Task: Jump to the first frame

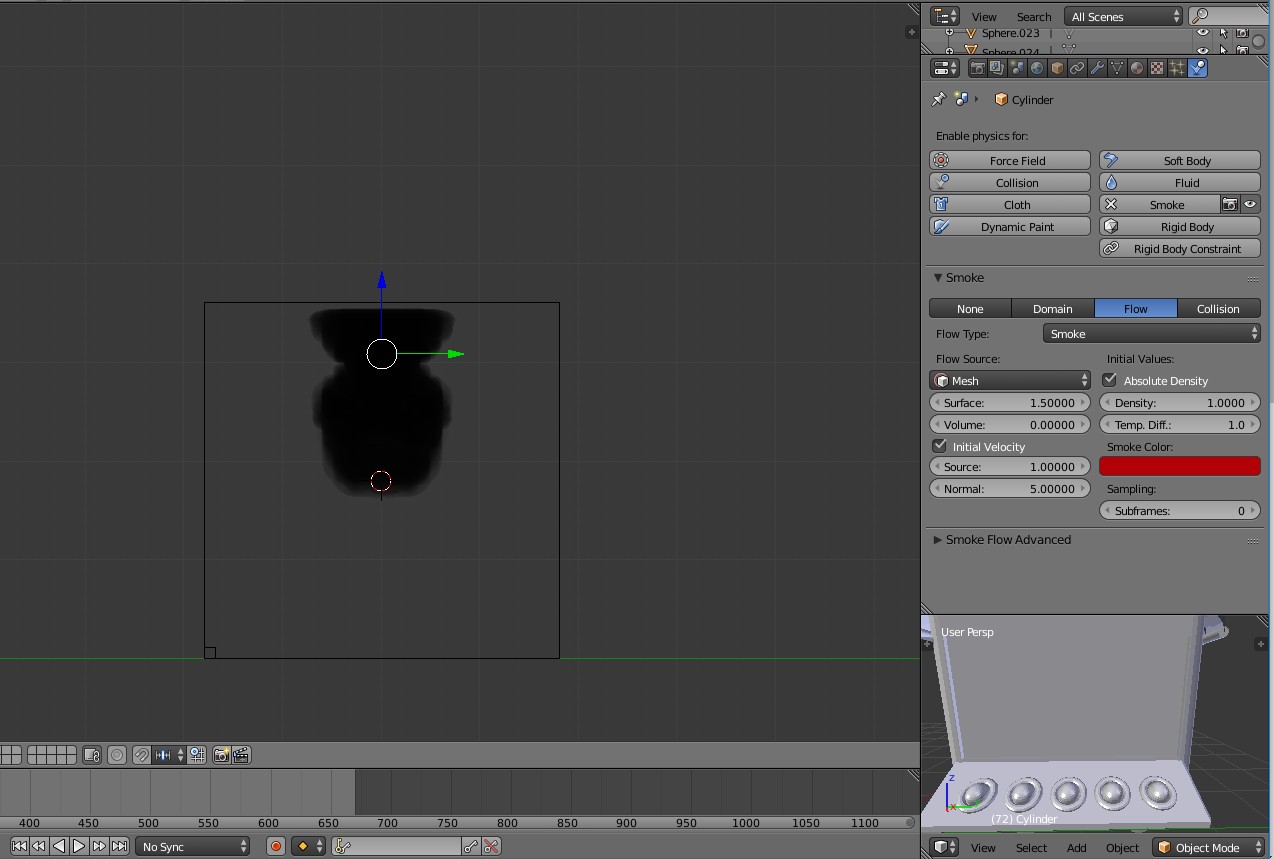Action: click(x=19, y=846)
